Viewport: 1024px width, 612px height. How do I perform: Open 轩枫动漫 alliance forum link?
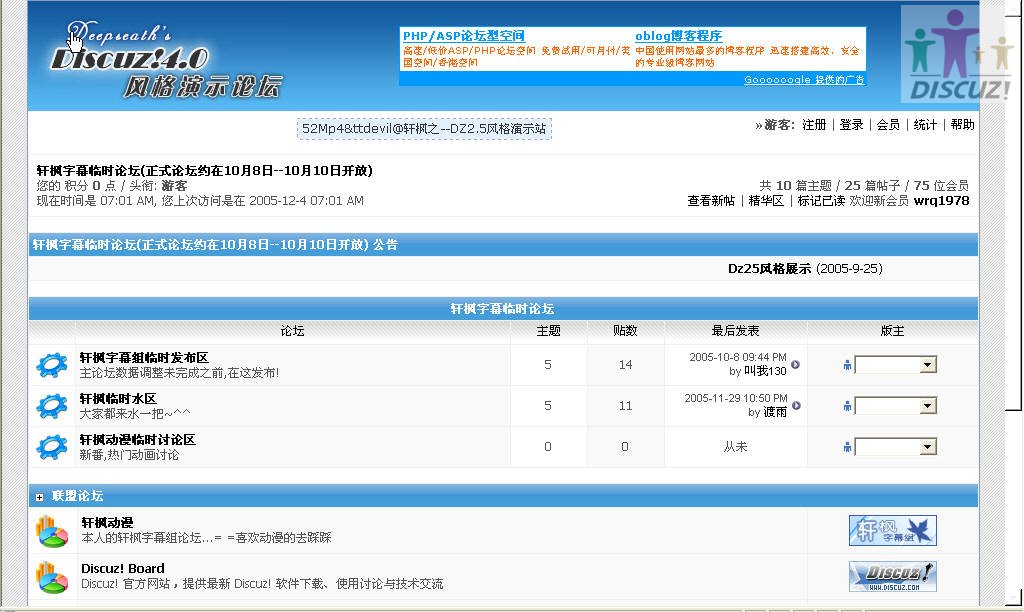coord(107,523)
